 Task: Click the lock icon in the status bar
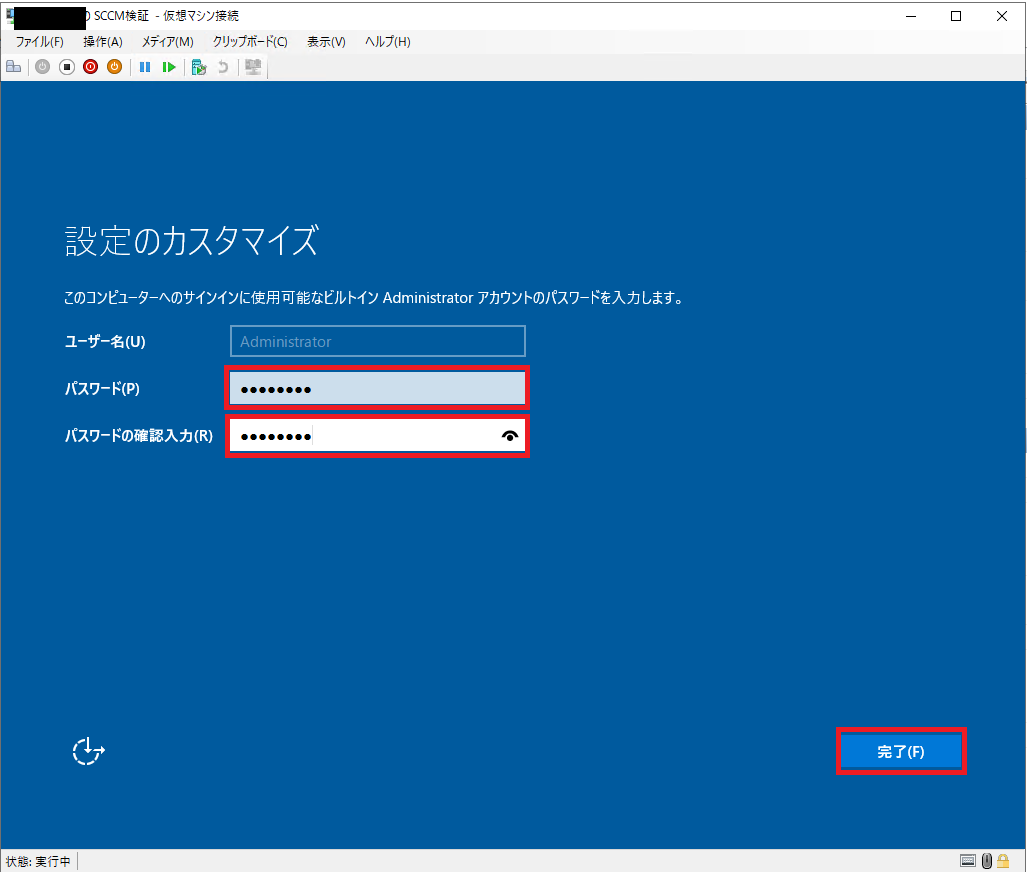1005,860
